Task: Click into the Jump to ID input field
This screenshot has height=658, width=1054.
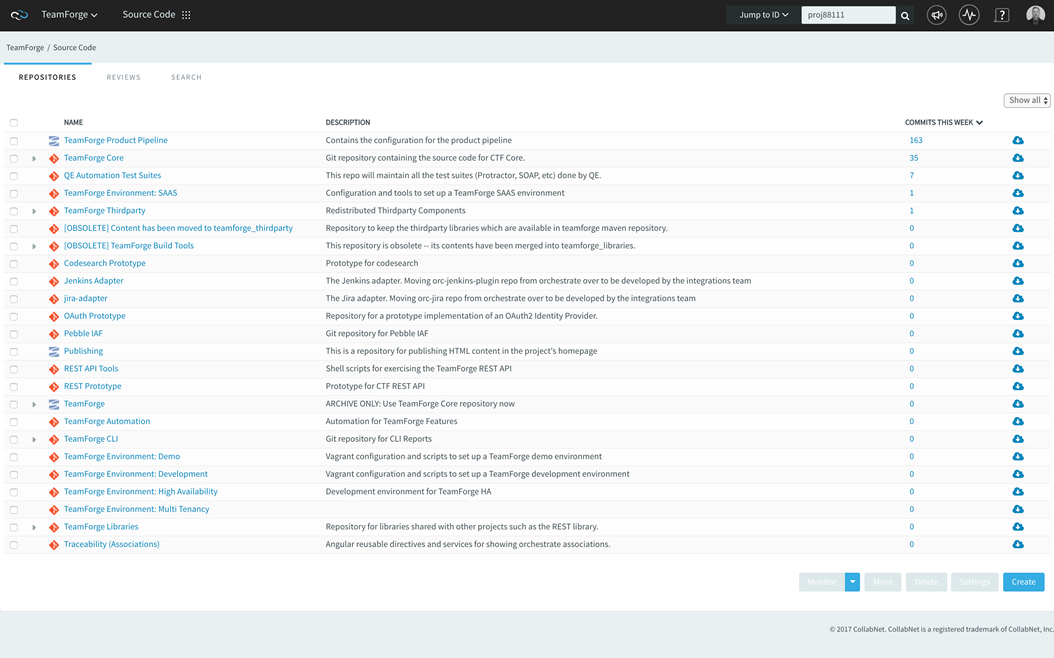Action: tap(848, 15)
